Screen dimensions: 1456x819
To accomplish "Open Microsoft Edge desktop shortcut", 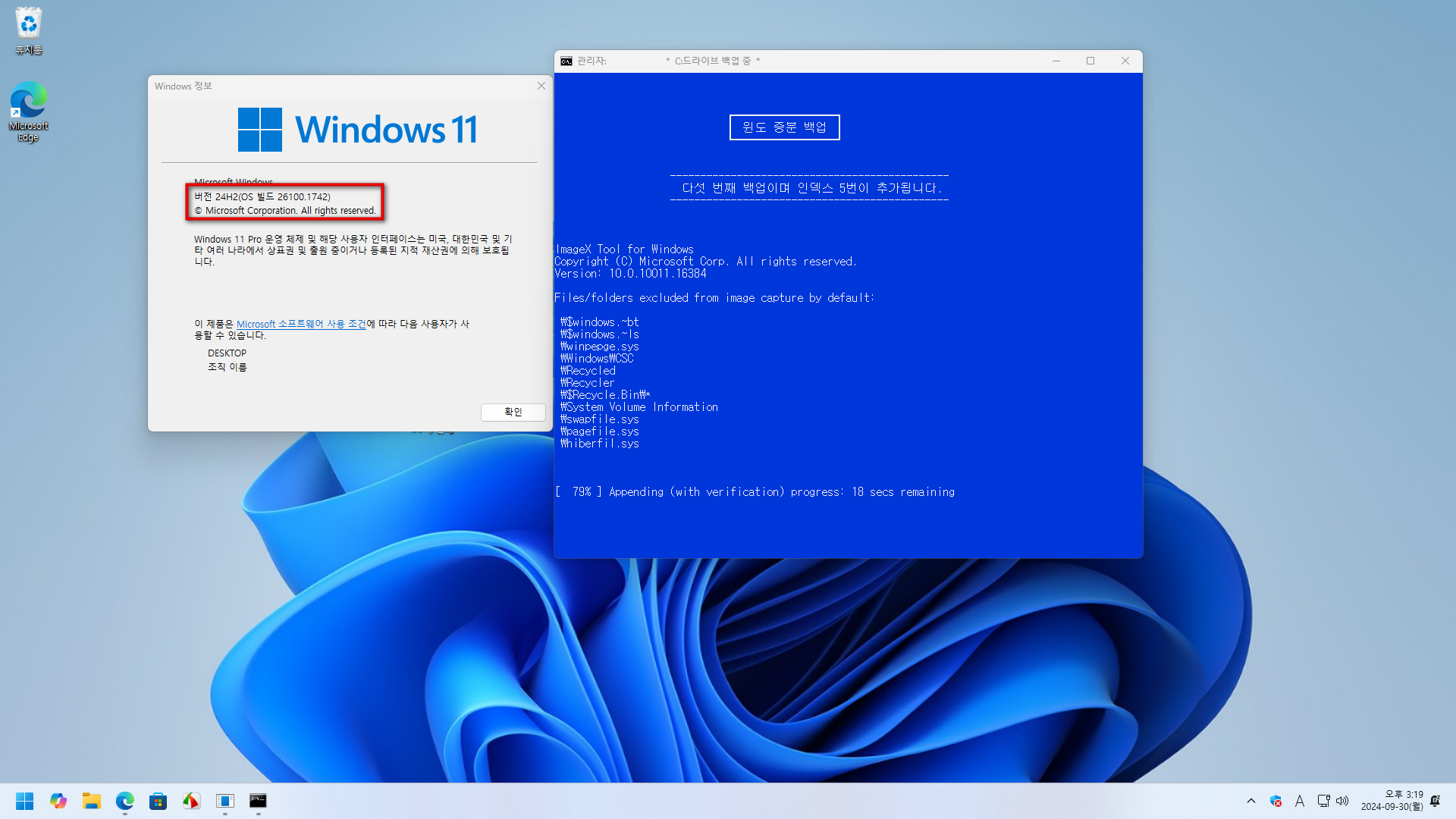I will click(28, 111).
